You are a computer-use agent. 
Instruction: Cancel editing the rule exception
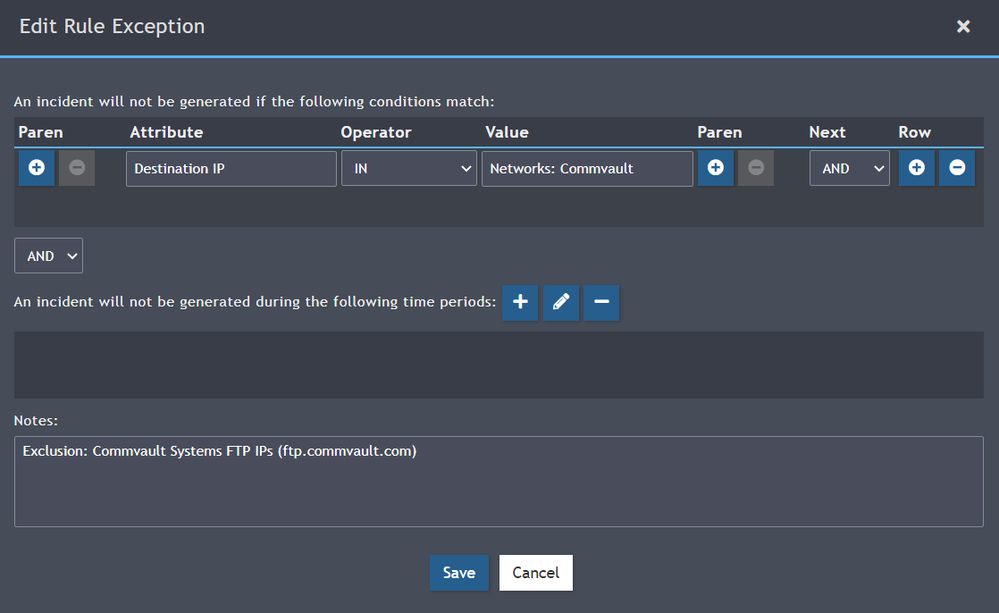pos(536,572)
